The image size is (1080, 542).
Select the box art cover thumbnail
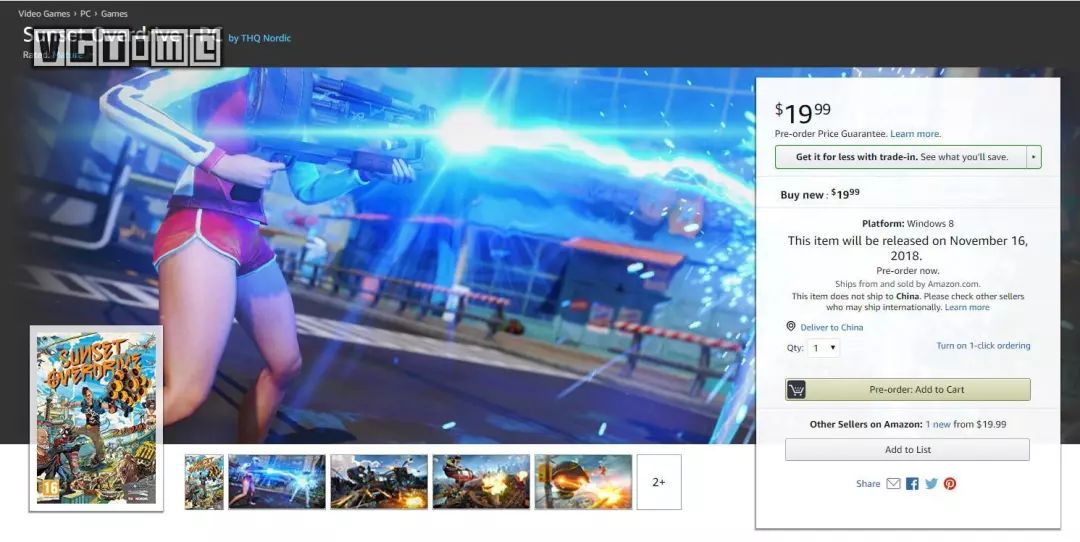coord(205,482)
